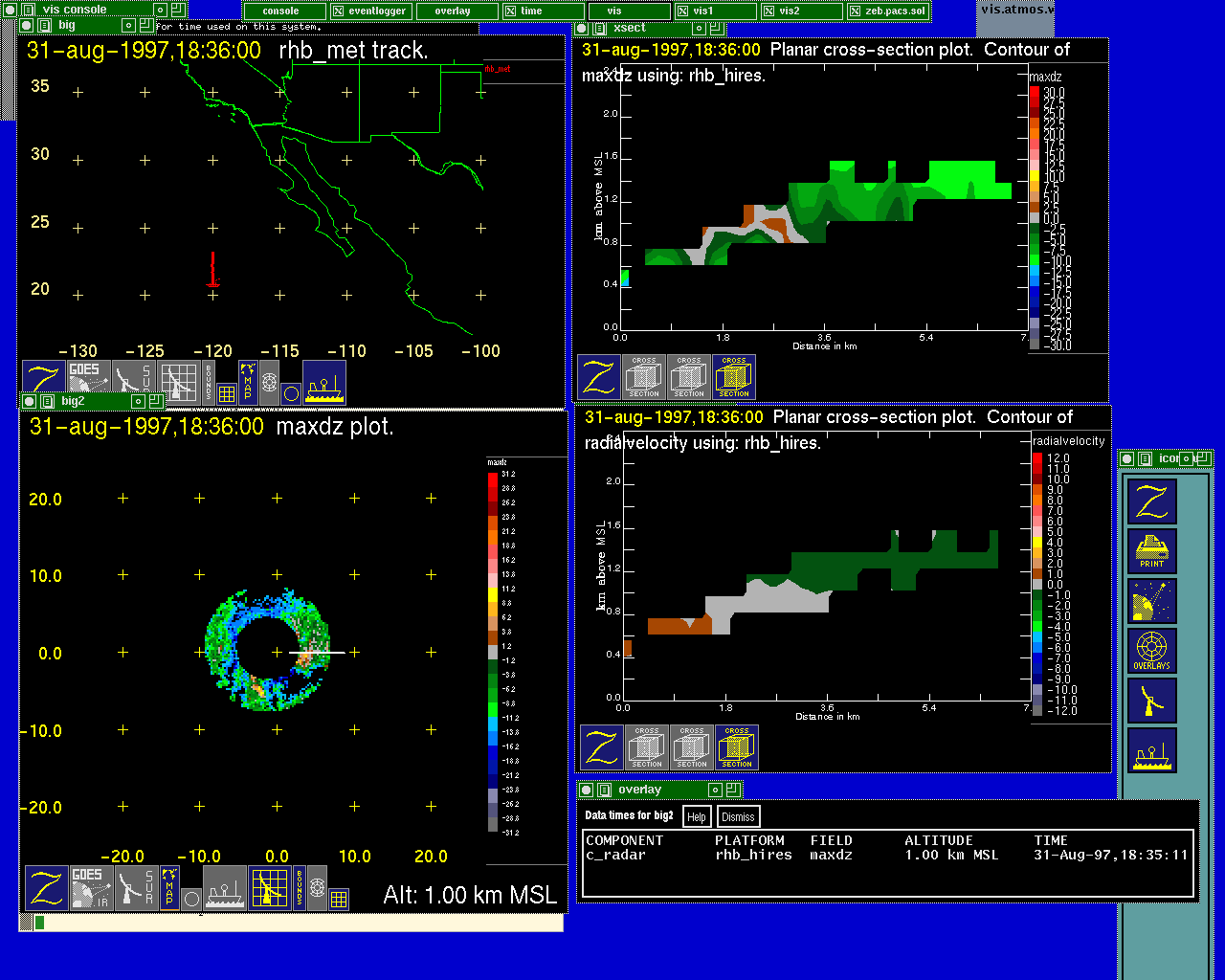Switch to the eventlogger window tab
Image resolution: width=1225 pixels, height=980 pixels.
tap(372, 11)
